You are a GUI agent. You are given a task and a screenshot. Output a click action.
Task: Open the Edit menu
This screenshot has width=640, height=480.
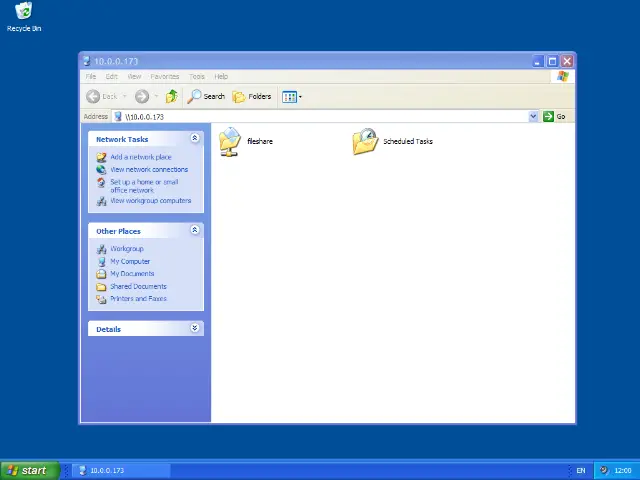pos(111,77)
